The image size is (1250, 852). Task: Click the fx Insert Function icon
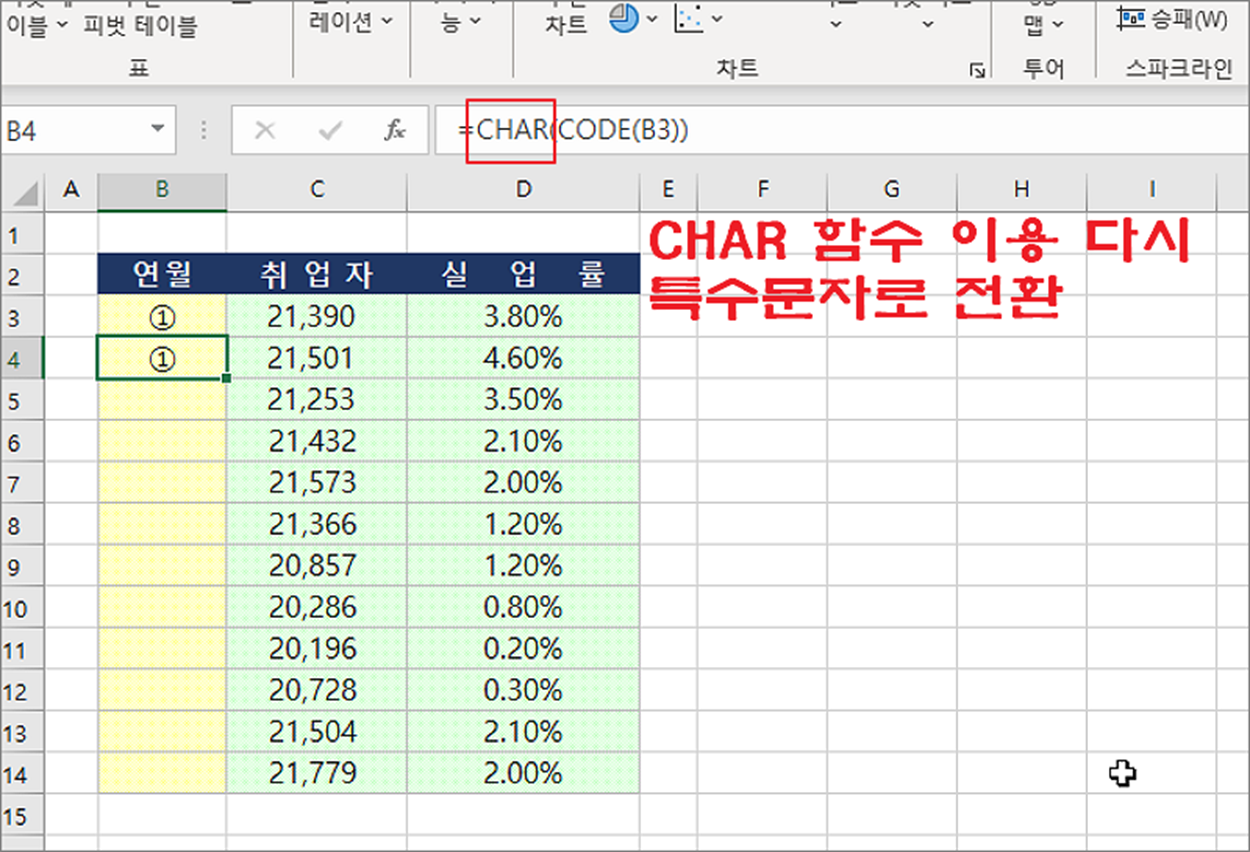395,130
